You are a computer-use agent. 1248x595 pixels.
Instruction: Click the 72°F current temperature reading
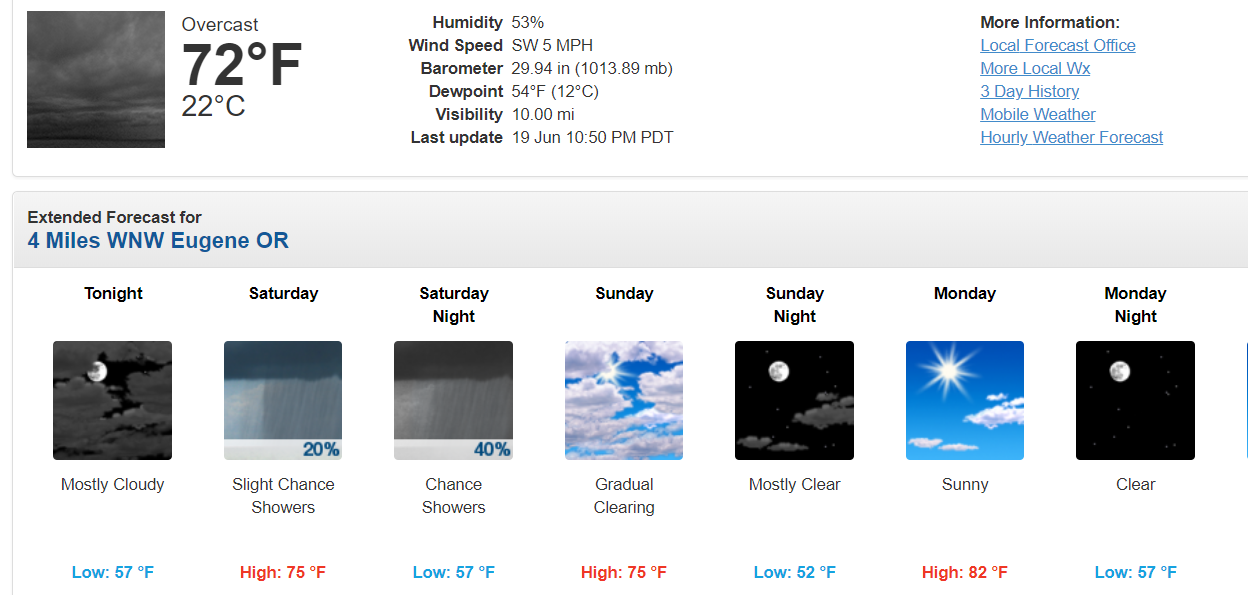tap(241, 66)
